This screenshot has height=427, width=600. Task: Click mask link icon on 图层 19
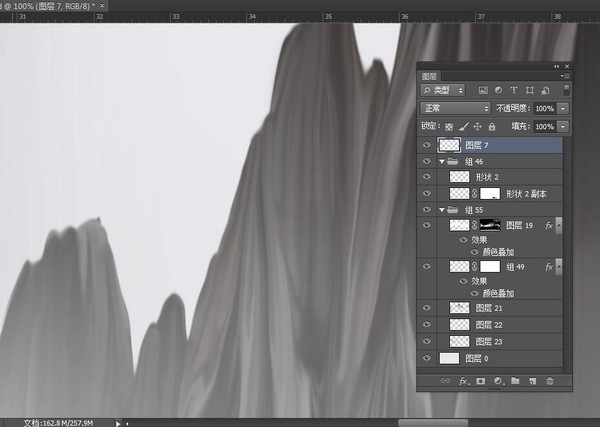tap(474, 225)
